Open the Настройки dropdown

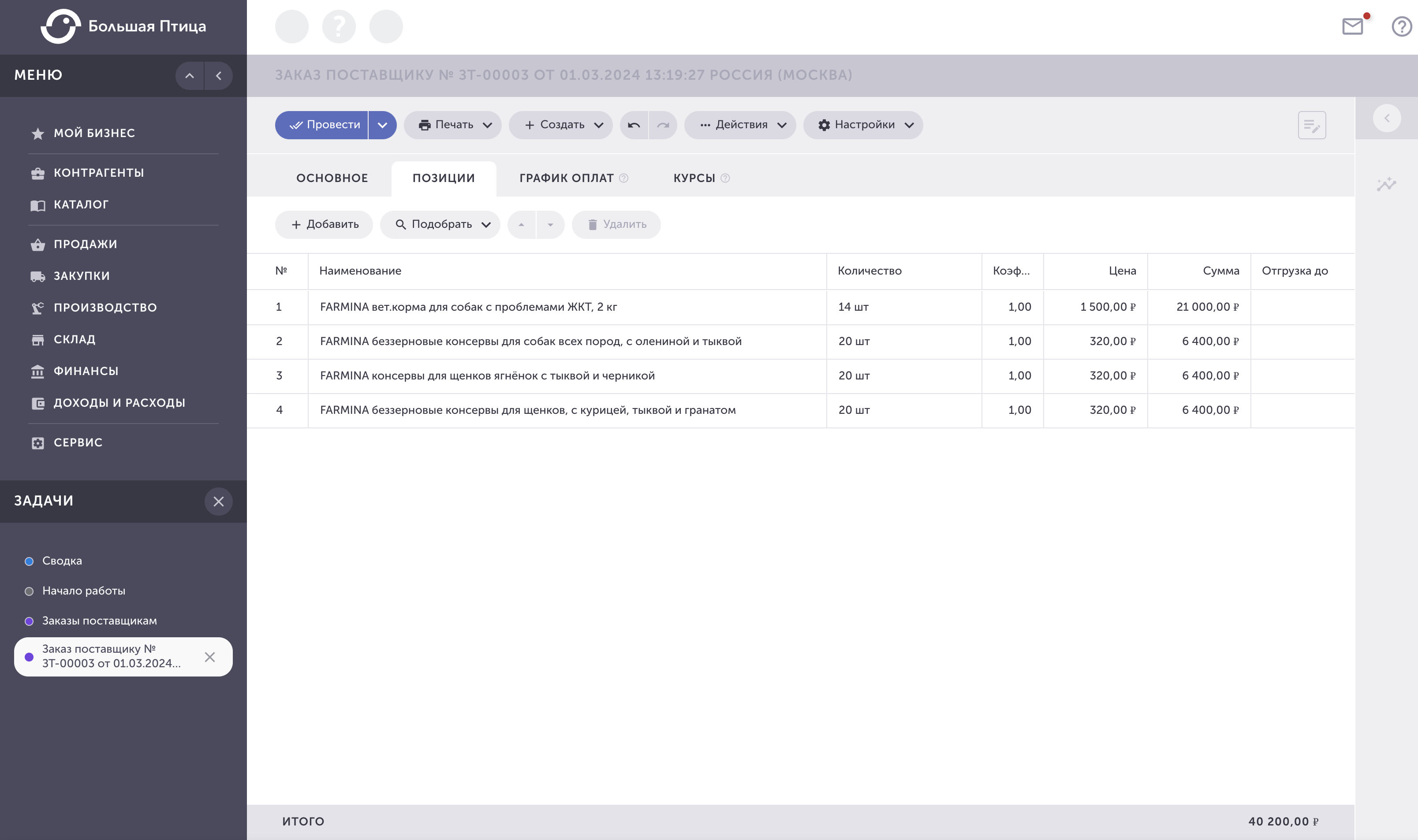(x=863, y=125)
